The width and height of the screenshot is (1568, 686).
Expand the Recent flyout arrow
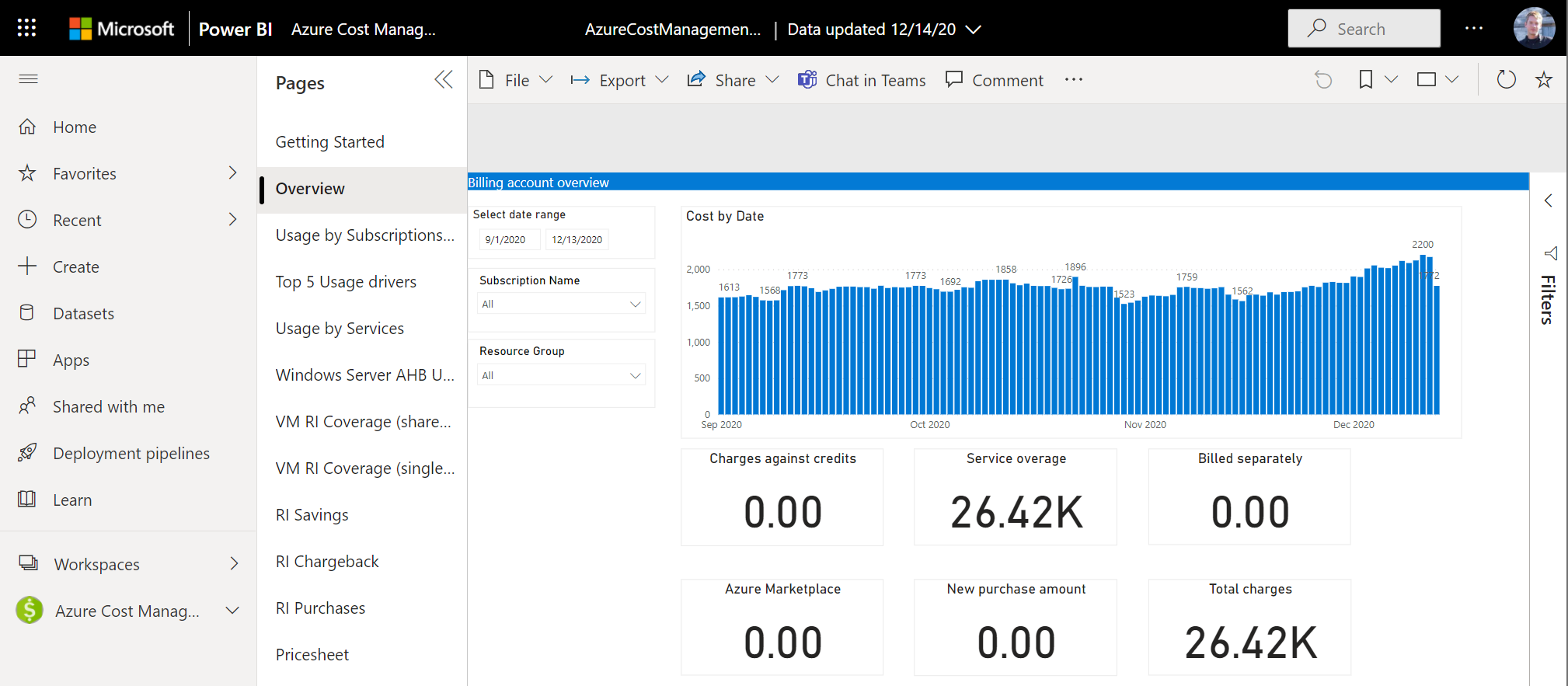[x=232, y=219]
